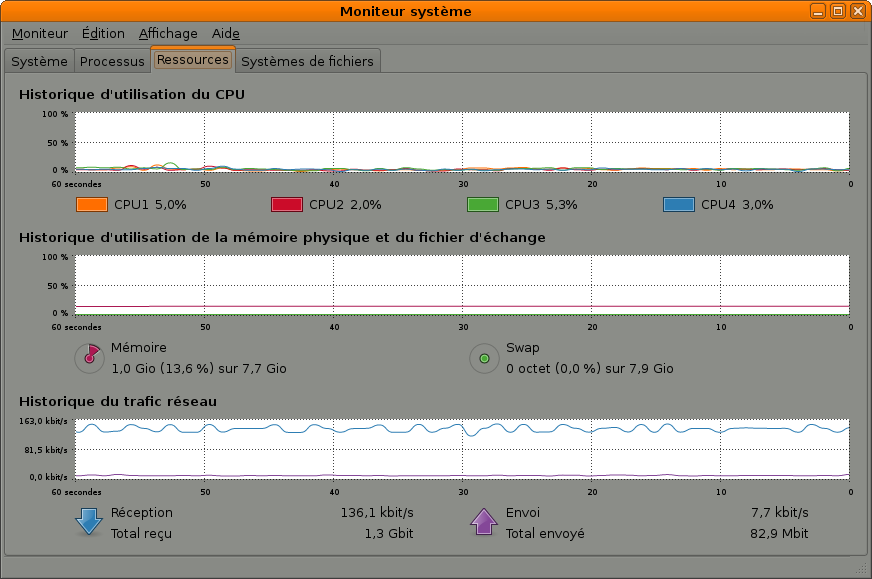Click the Swap pie color icon
The image size is (872, 579).
(x=484, y=358)
